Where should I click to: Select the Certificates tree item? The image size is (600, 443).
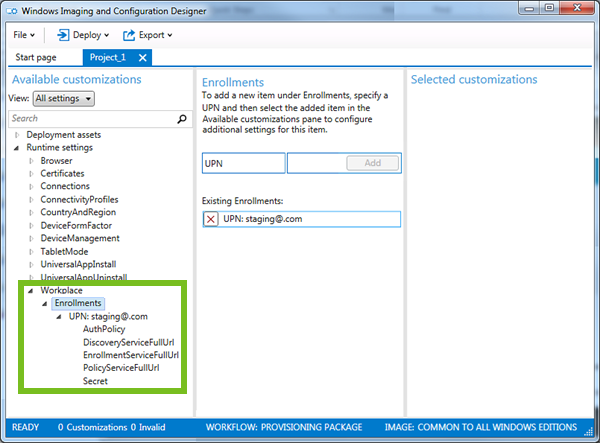62,174
